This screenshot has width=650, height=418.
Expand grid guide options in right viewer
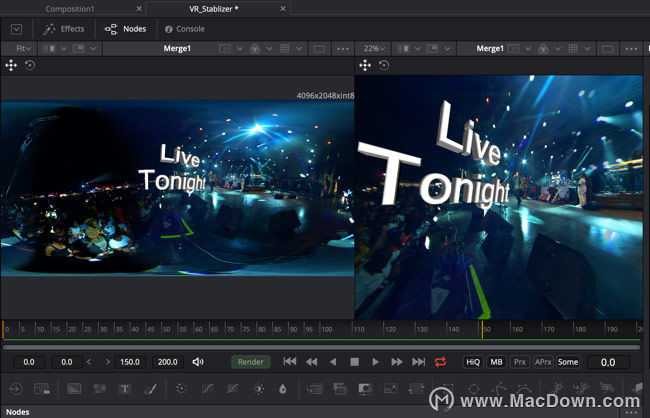(x=587, y=49)
